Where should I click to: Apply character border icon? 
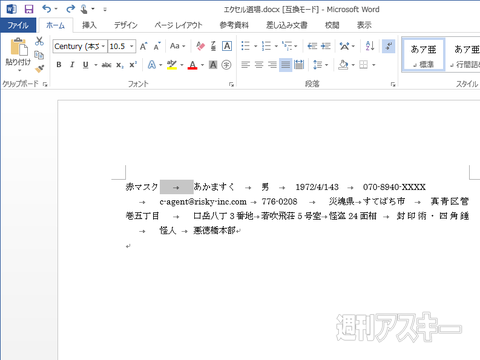tap(227, 46)
